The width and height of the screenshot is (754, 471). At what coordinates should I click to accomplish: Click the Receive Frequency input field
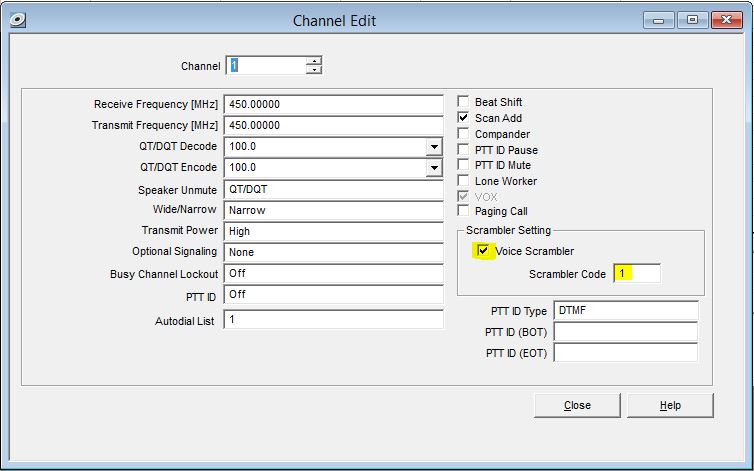pos(333,104)
